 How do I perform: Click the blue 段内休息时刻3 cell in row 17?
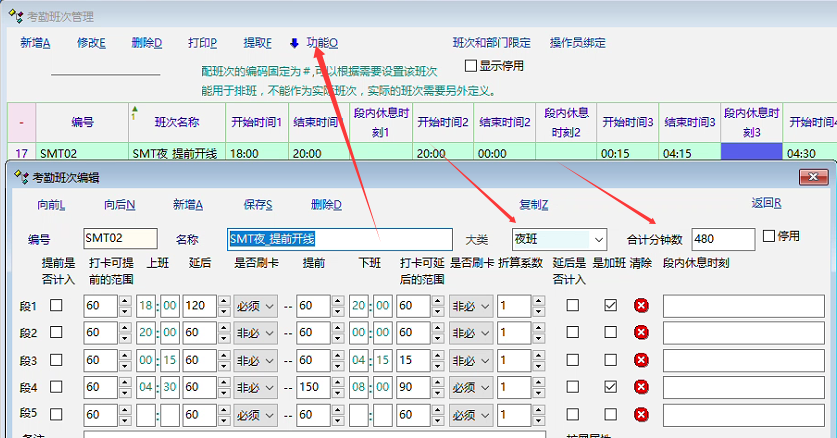pos(752,153)
